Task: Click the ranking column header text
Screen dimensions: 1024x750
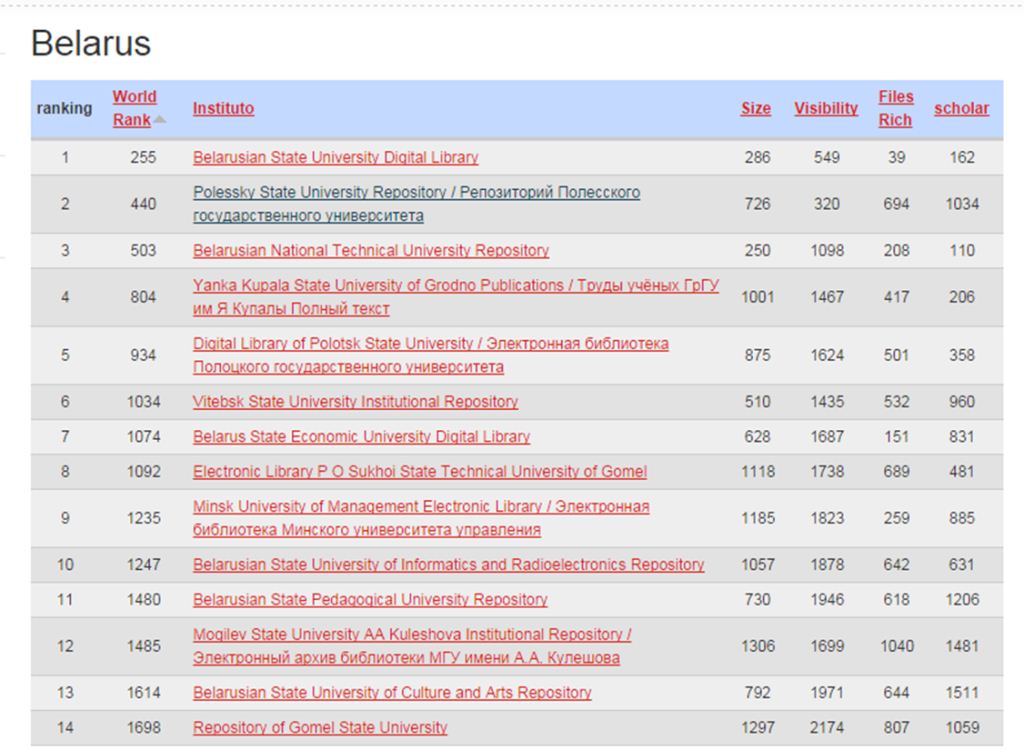Action: point(64,108)
